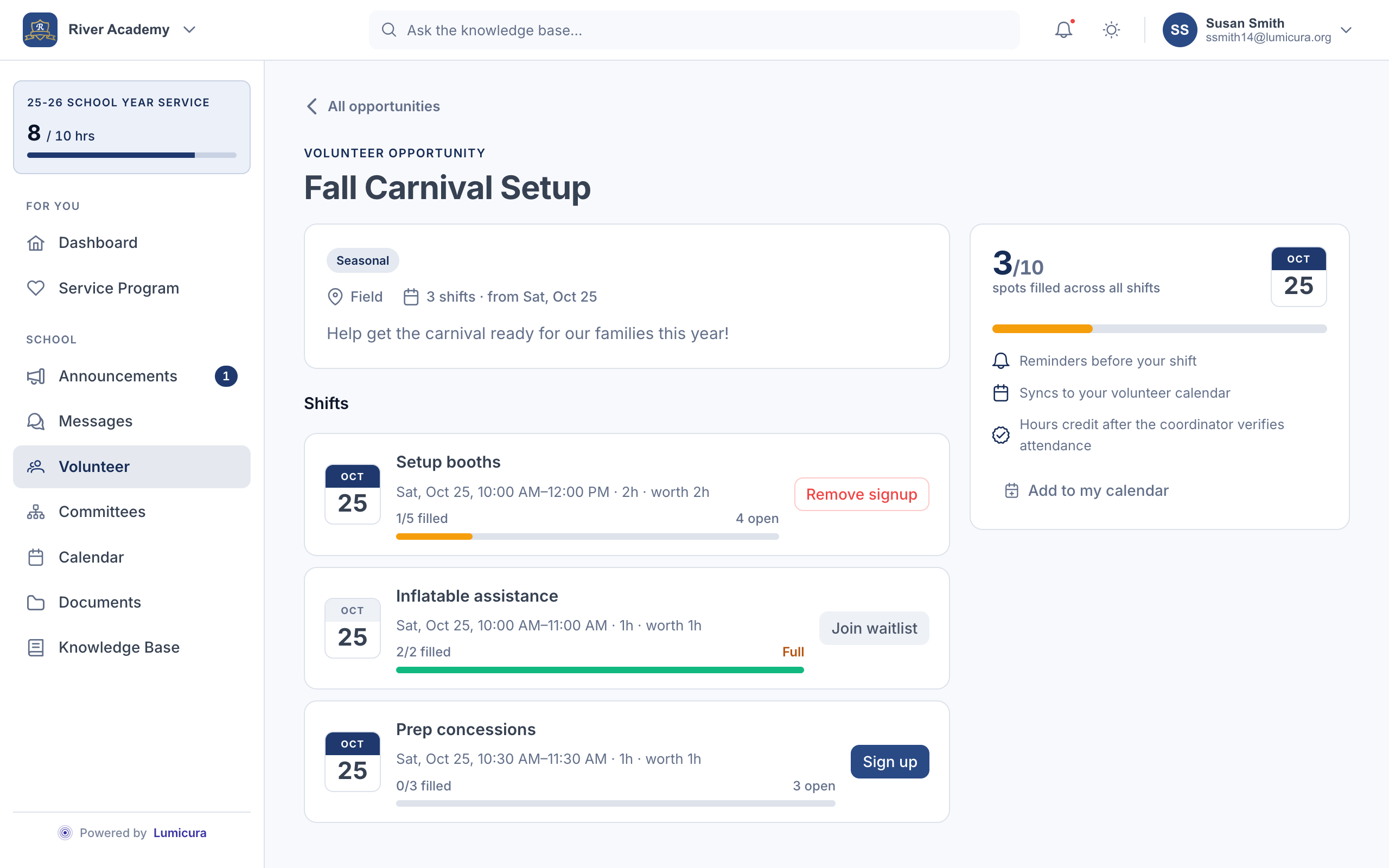Click the Full status label
Viewport: 1389px width, 868px height.
point(793,652)
